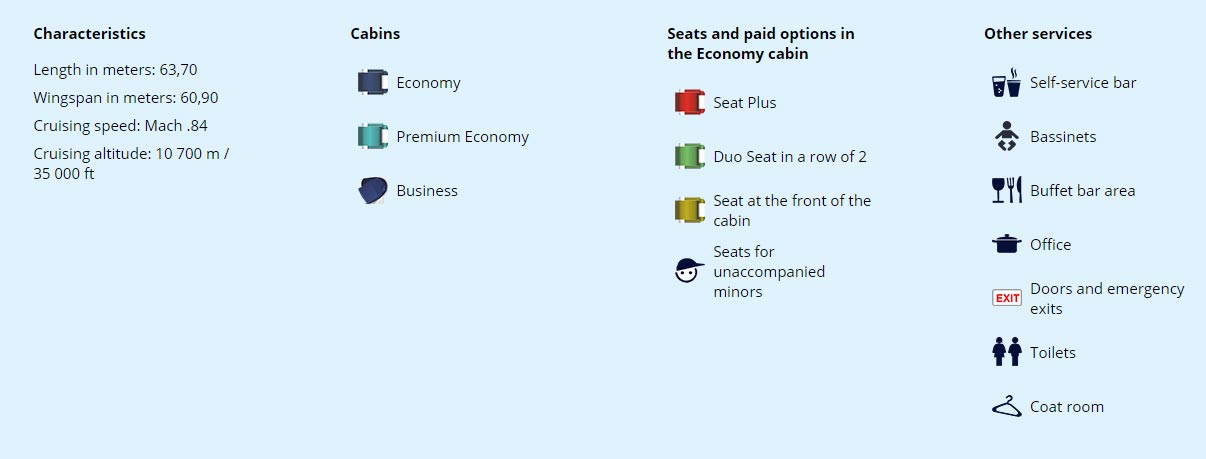Click the Office pot icon
The width and height of the screenshot is (1206, 459).
tap(1007, 244)
